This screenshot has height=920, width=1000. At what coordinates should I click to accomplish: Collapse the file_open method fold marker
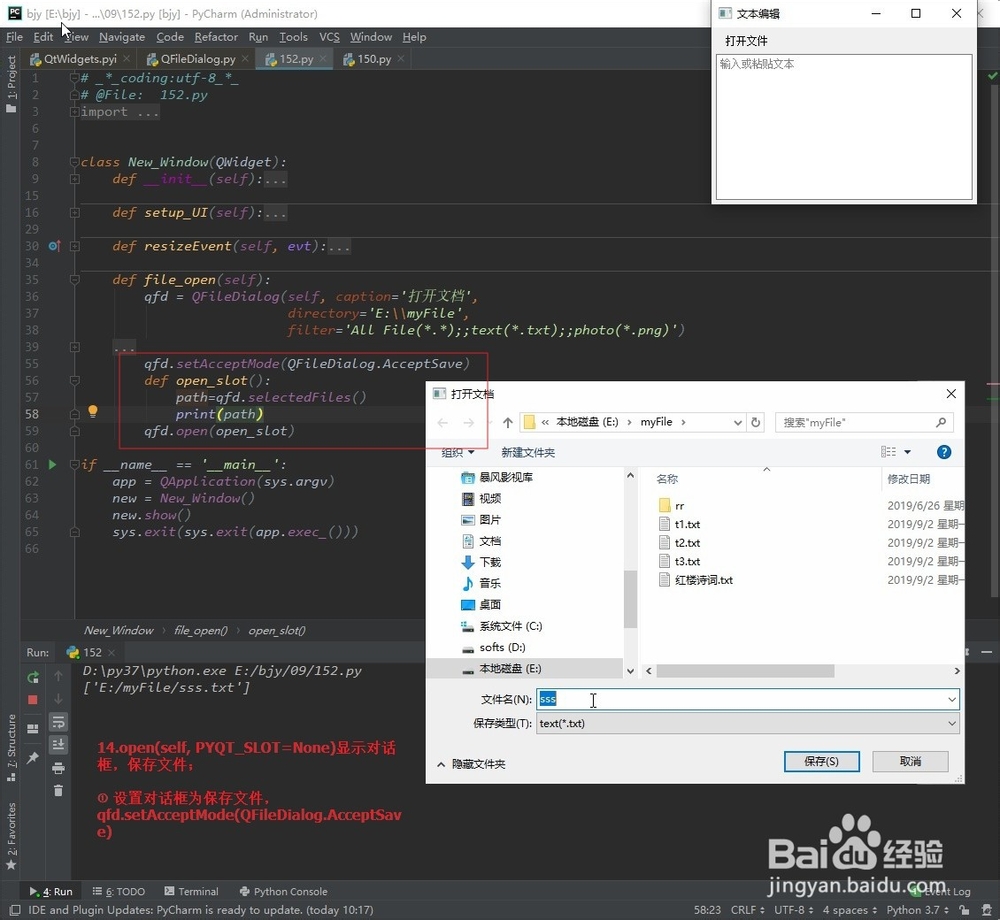[75, 280]
